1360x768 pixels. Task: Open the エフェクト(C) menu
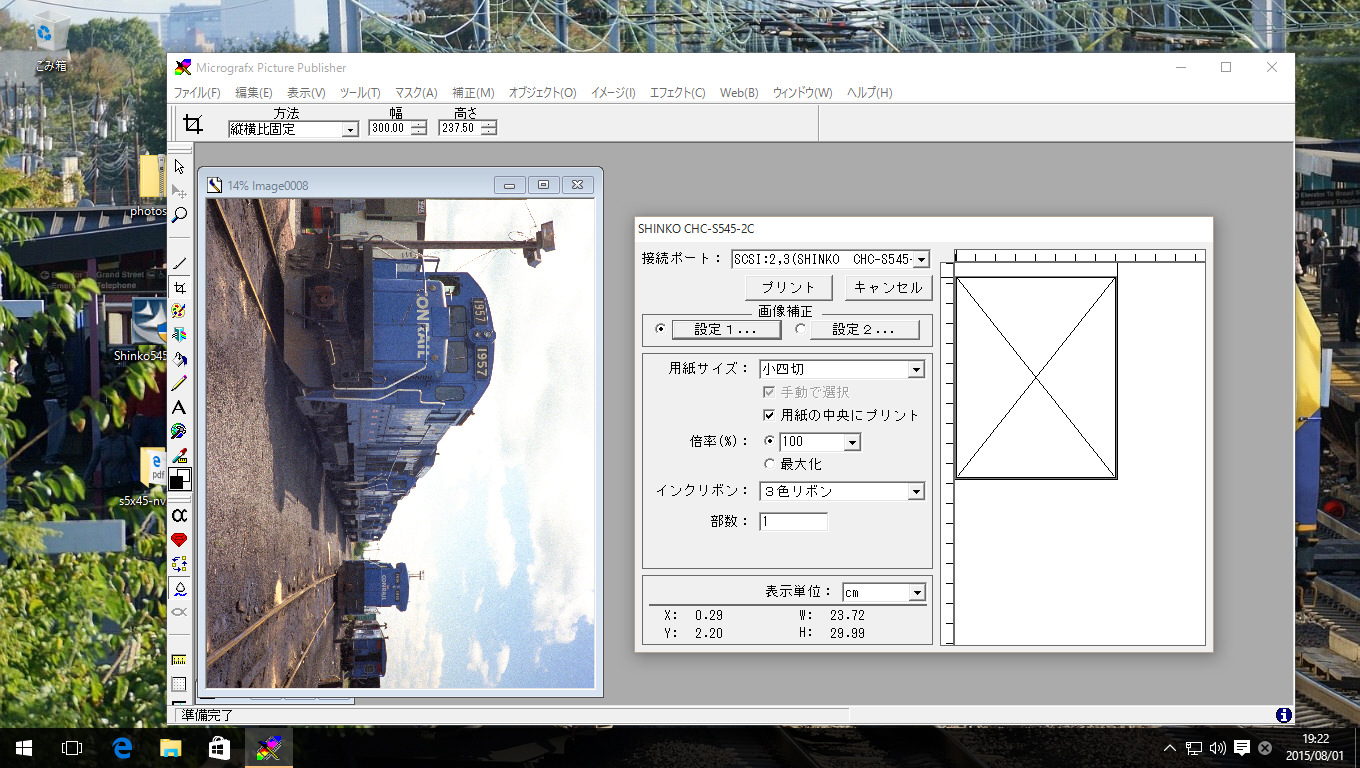677,93
